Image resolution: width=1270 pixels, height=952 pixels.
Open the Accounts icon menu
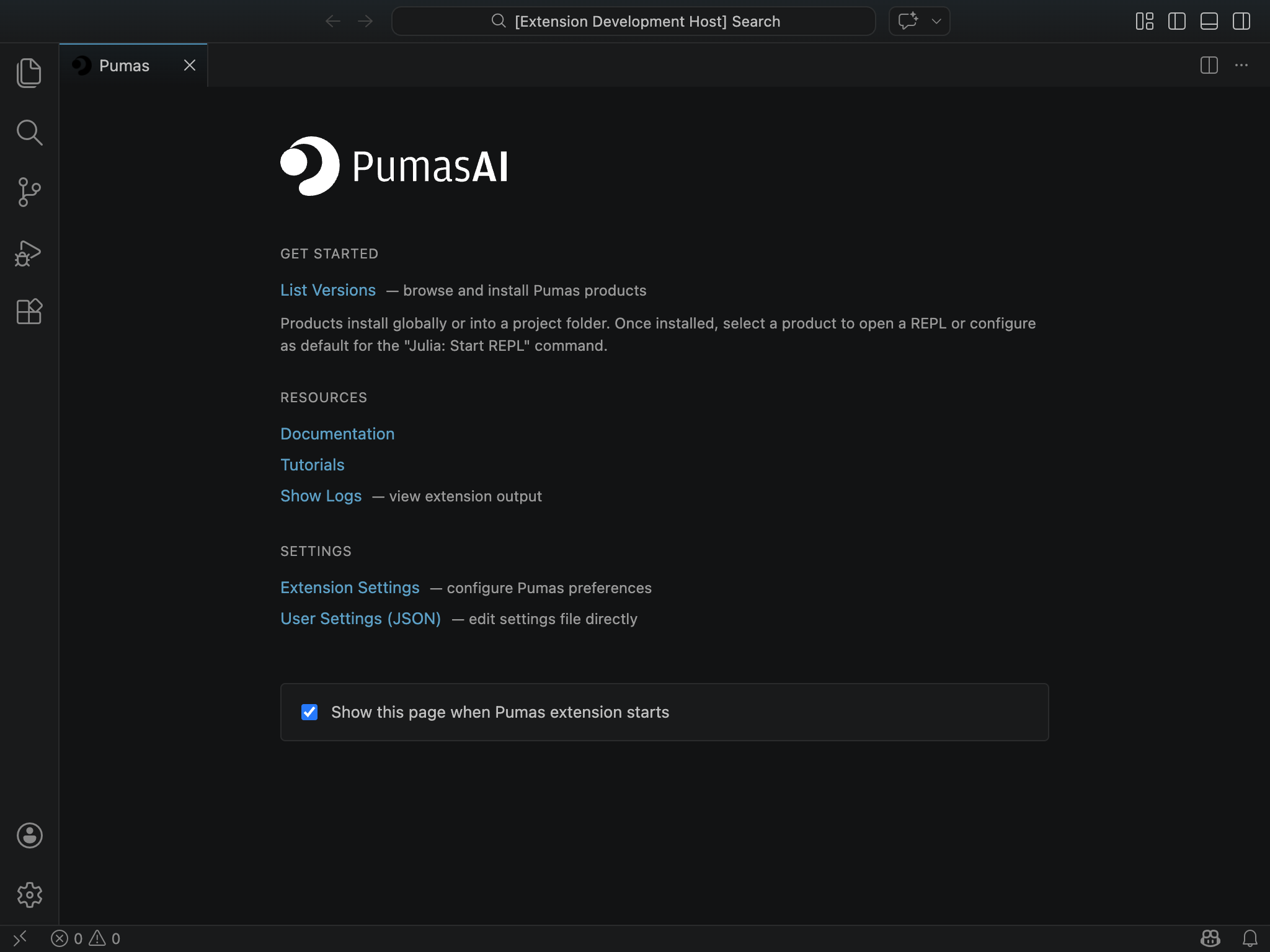pos(29,836)
